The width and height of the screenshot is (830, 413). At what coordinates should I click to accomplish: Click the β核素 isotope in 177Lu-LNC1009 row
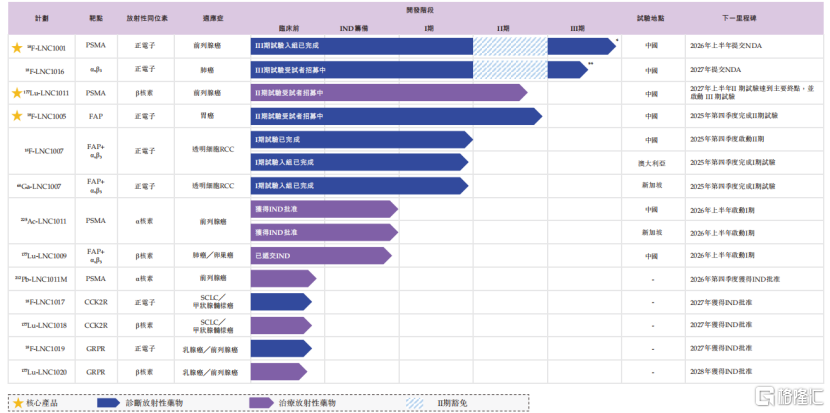coord(144,255)
